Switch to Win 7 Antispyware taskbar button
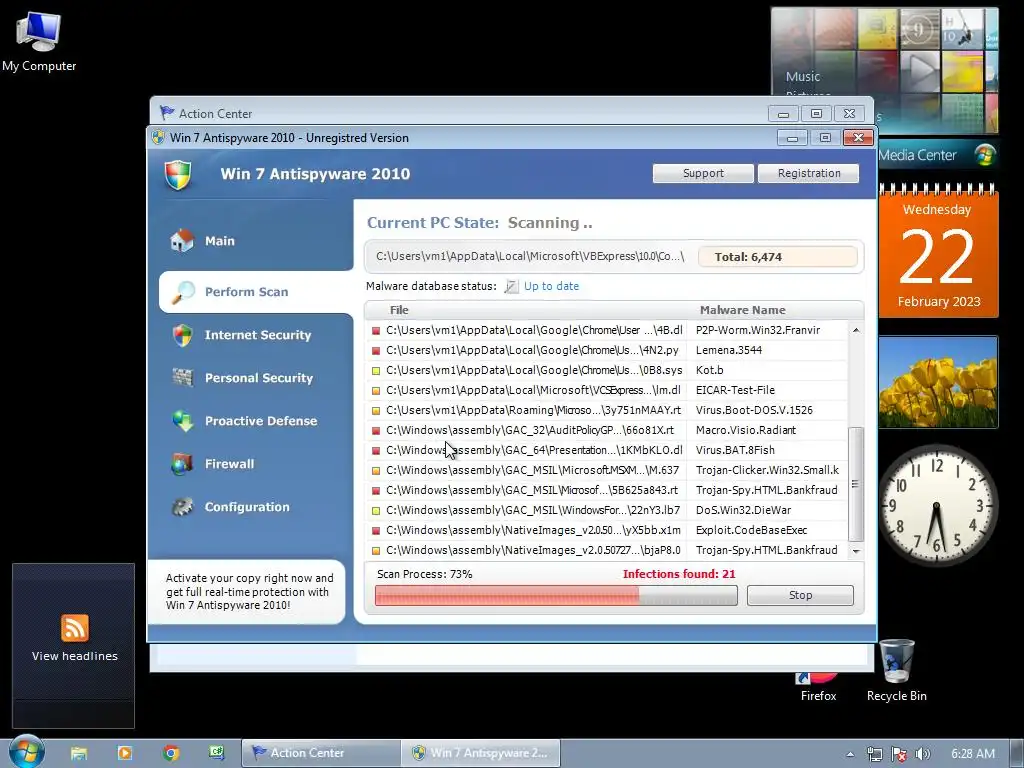This screenshot has width=1024, height=768. 481,753
